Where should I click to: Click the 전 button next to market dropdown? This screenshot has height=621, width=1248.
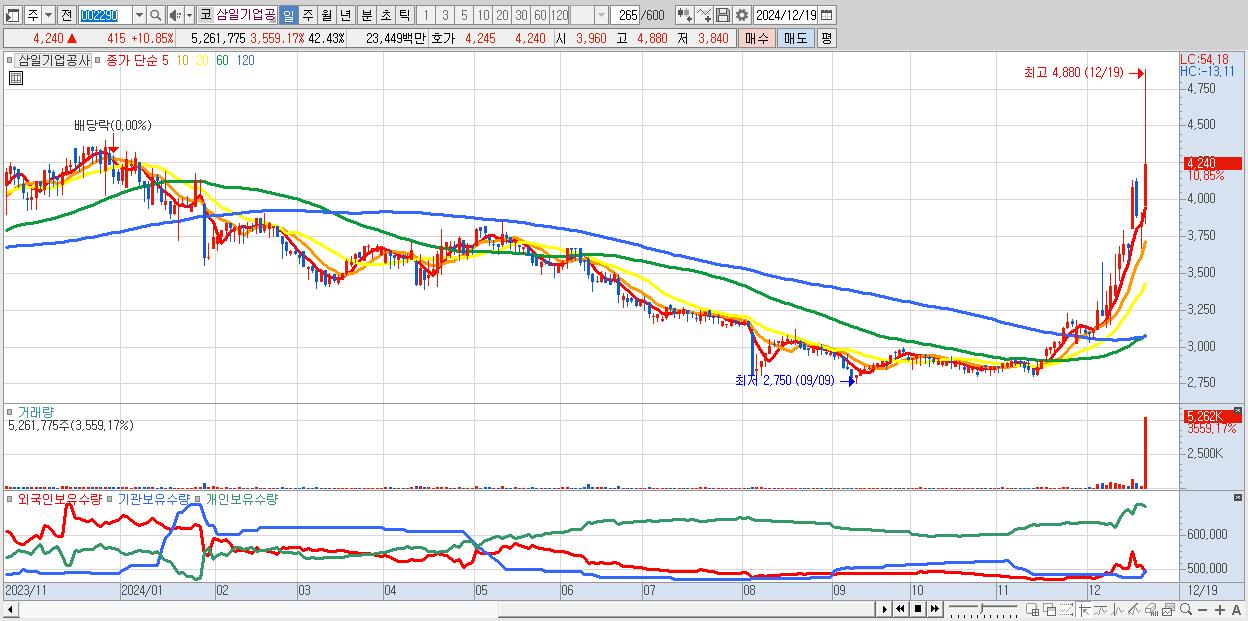click(66, 15)
